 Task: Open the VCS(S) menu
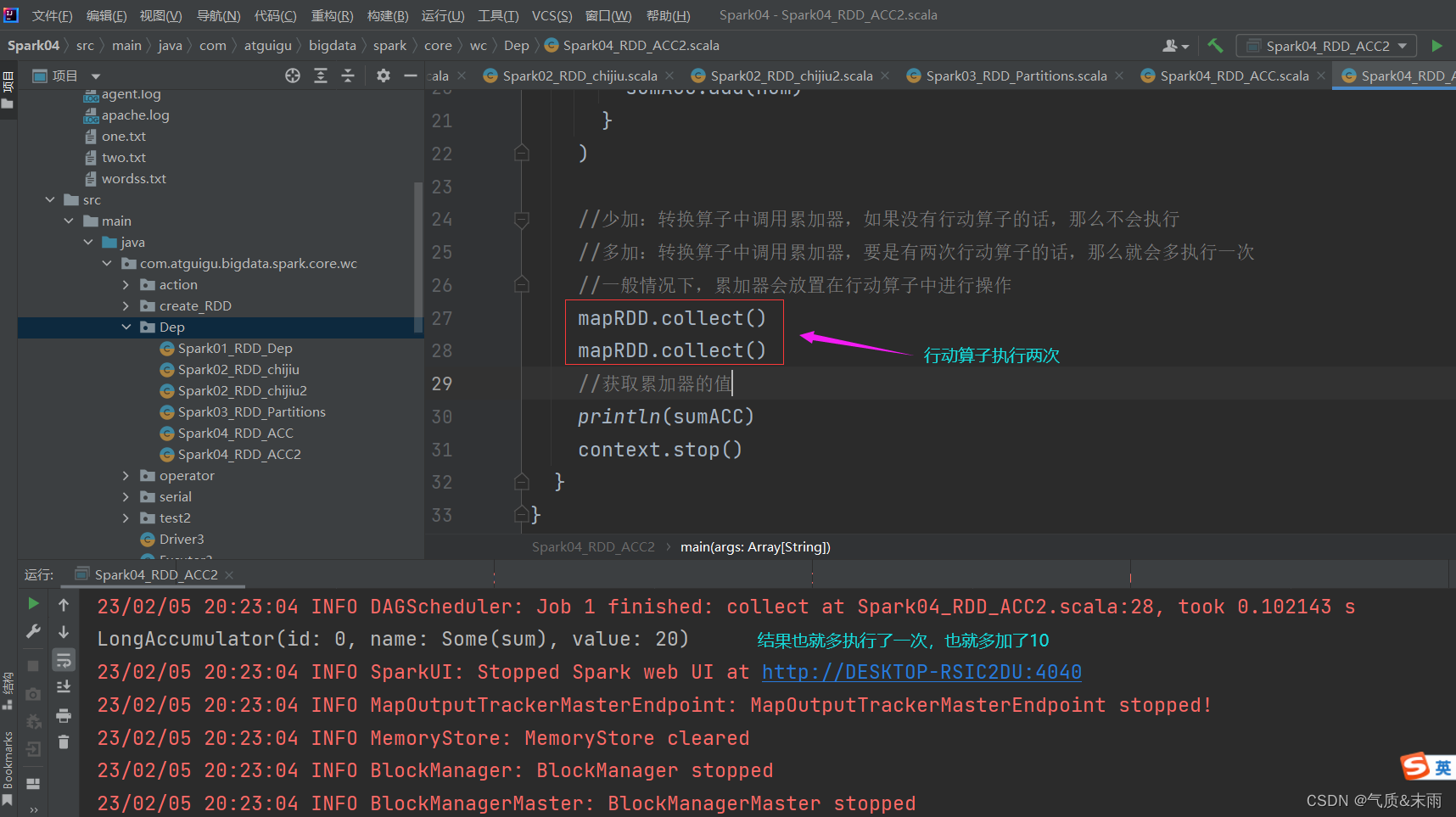(x=552, y=15)
